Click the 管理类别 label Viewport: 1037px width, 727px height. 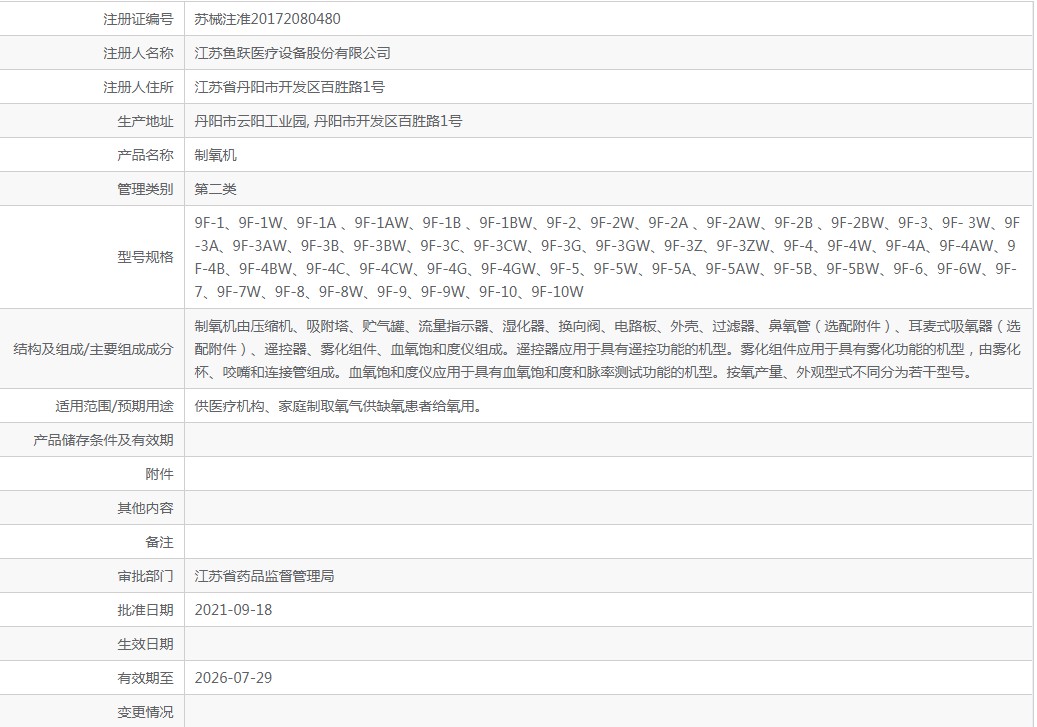click(145, 189)
